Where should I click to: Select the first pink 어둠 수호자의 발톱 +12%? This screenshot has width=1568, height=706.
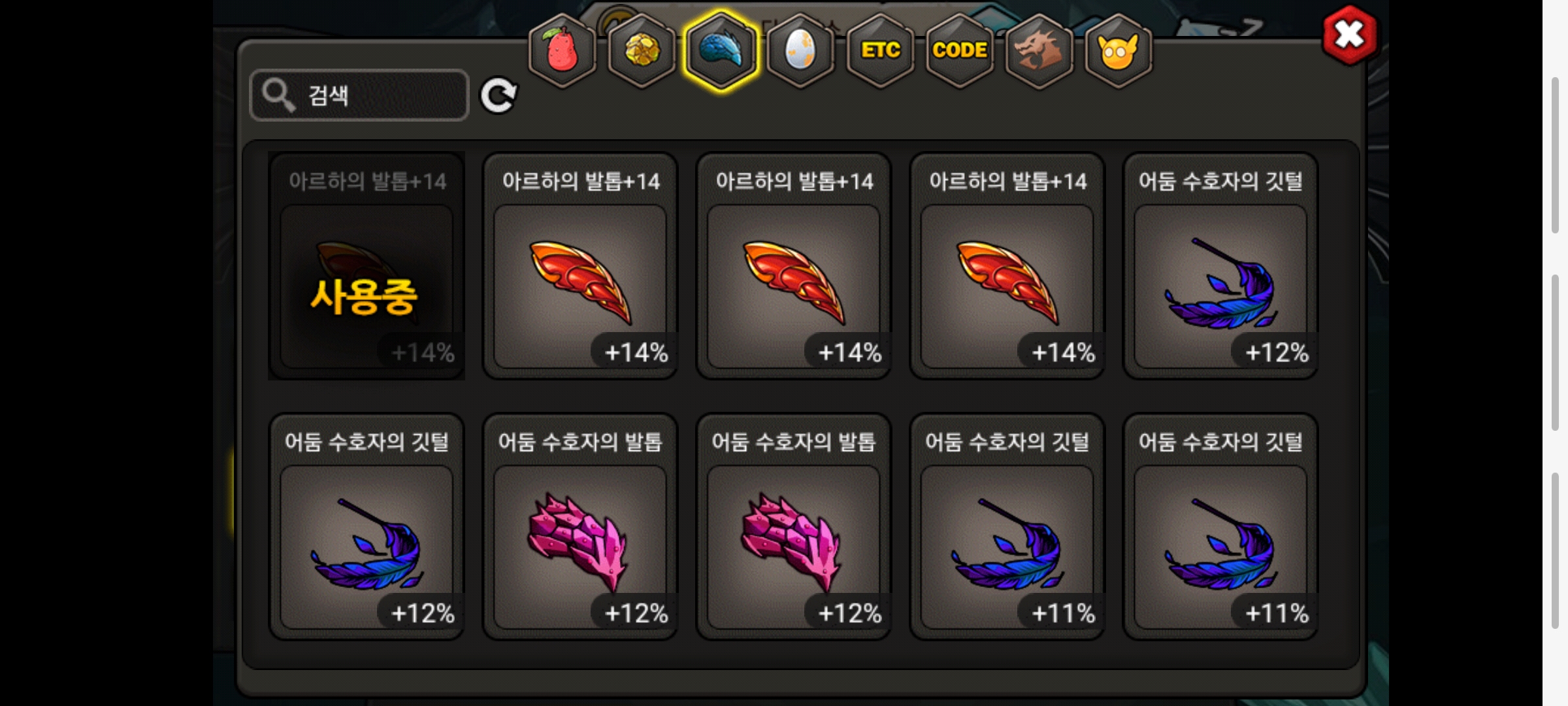click(580, 527)
